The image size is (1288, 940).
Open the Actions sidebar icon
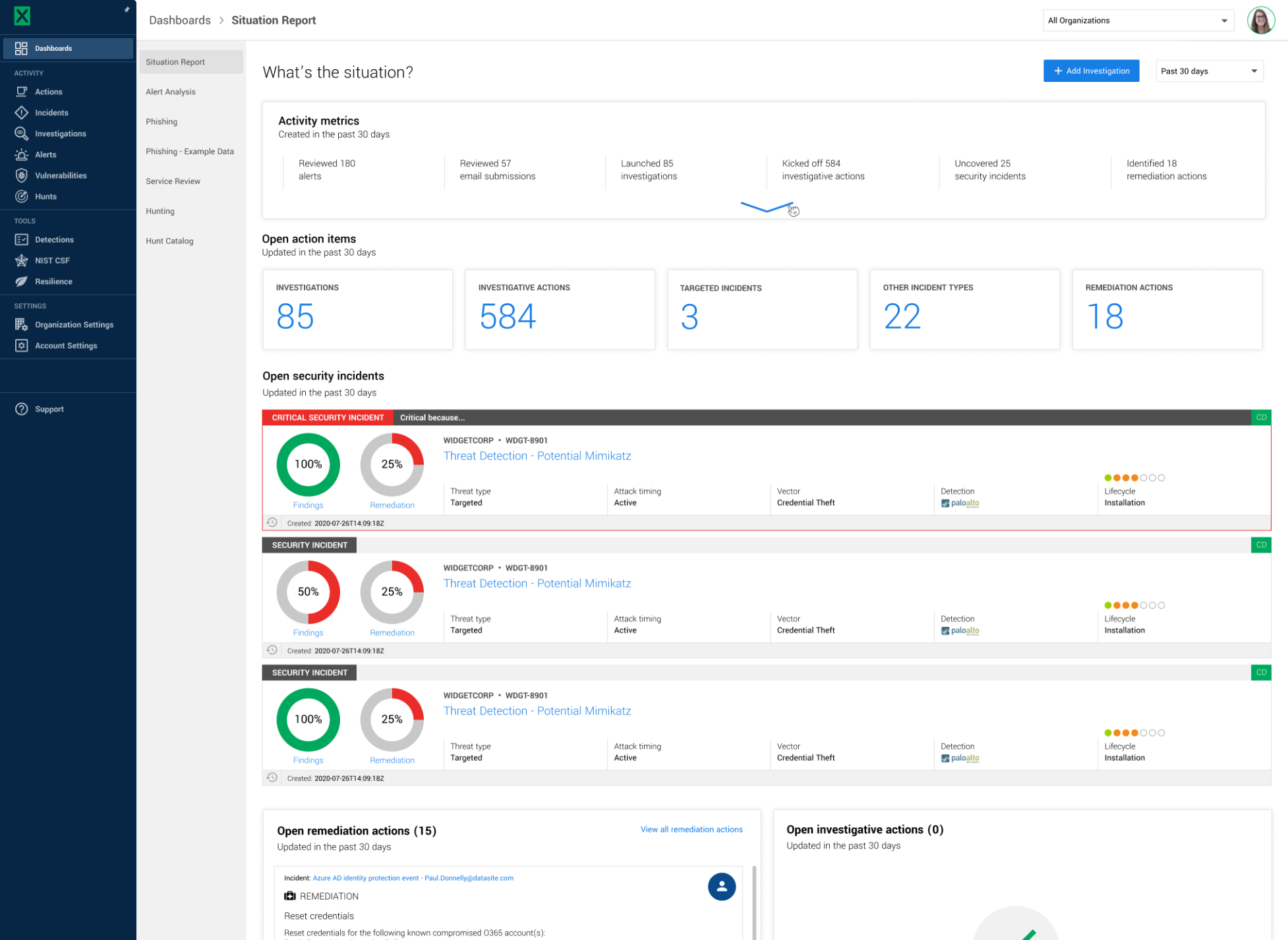(21, 92)
